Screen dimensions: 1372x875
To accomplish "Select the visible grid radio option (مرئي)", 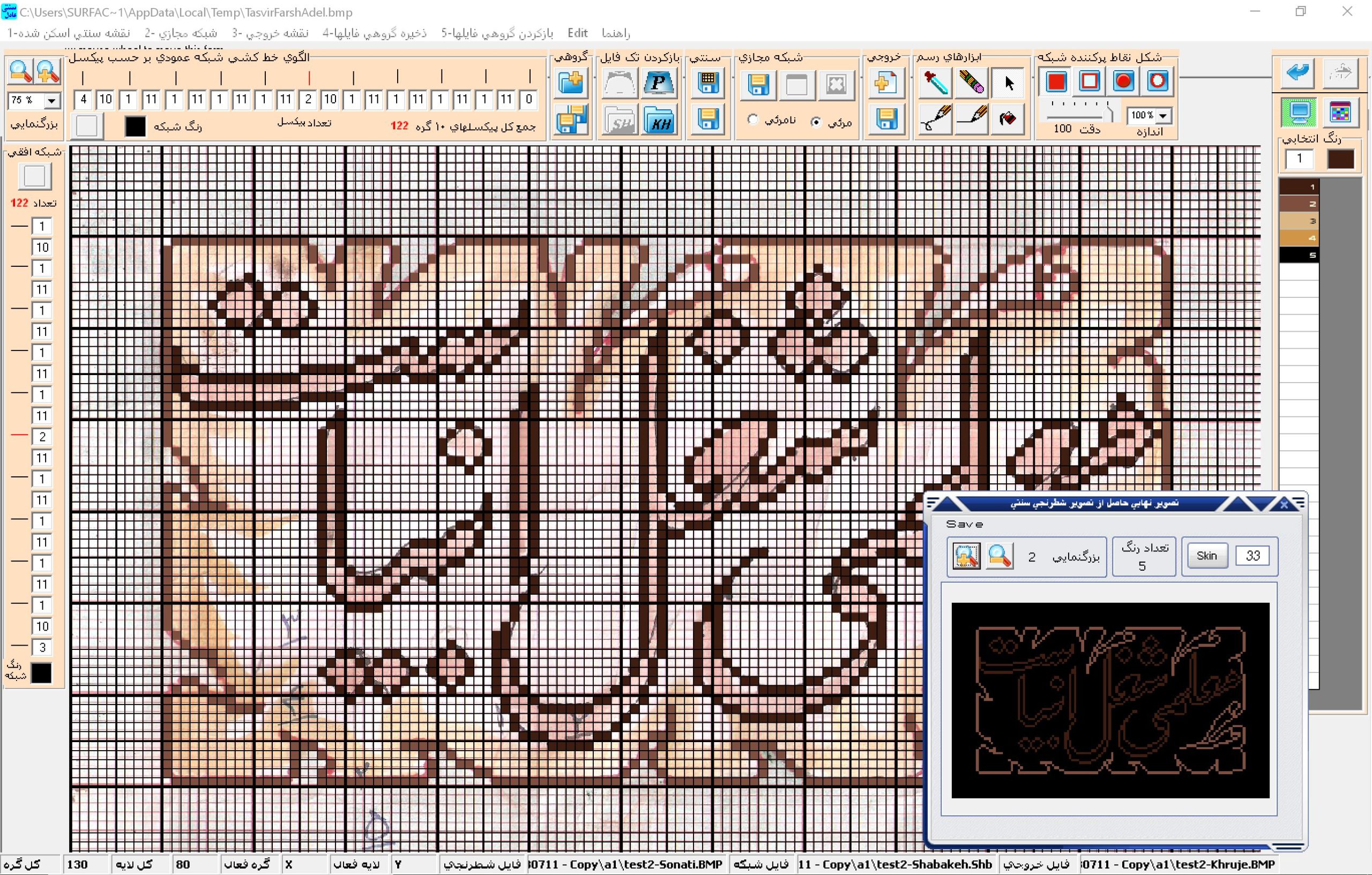I will pyautogui.click(x=816, y=121).
